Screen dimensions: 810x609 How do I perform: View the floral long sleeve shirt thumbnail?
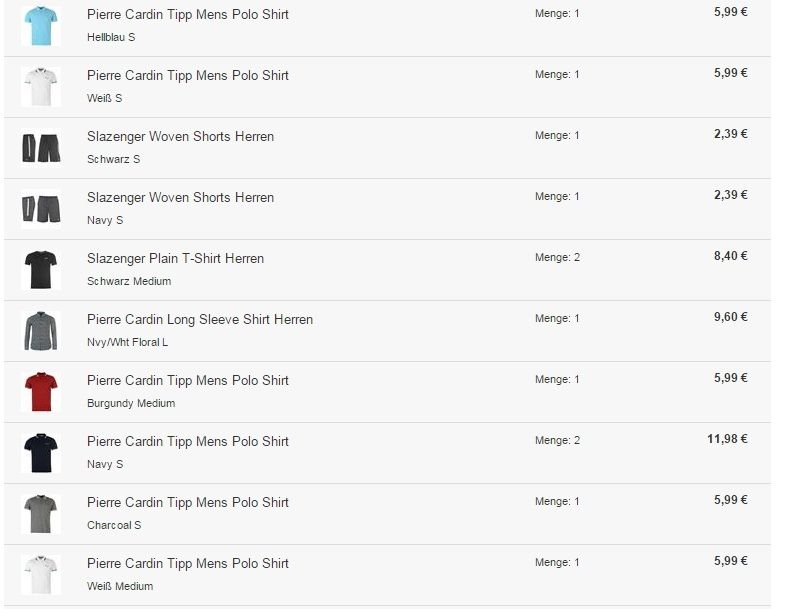[x=41, y=331]
